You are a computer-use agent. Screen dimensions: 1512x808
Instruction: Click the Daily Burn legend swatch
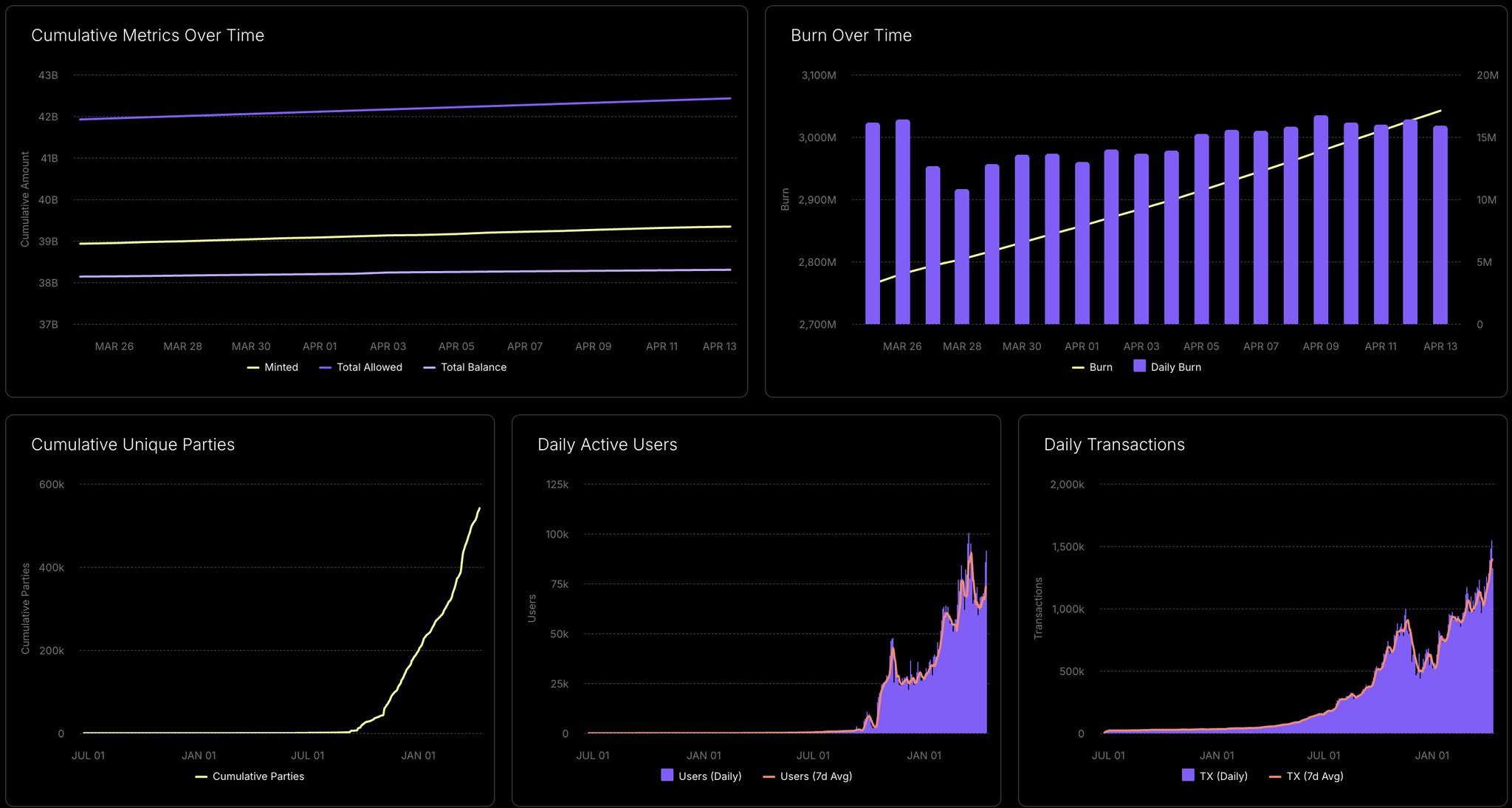(x=1139, y=366)
